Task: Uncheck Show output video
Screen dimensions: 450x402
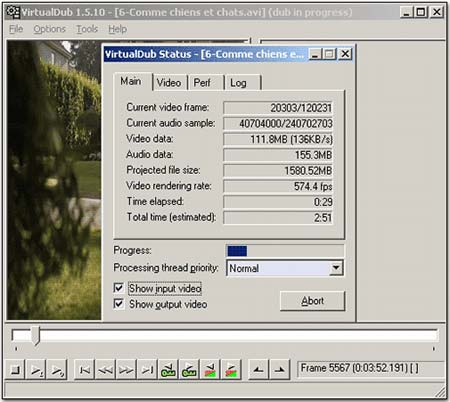Action: click(119, 304)
